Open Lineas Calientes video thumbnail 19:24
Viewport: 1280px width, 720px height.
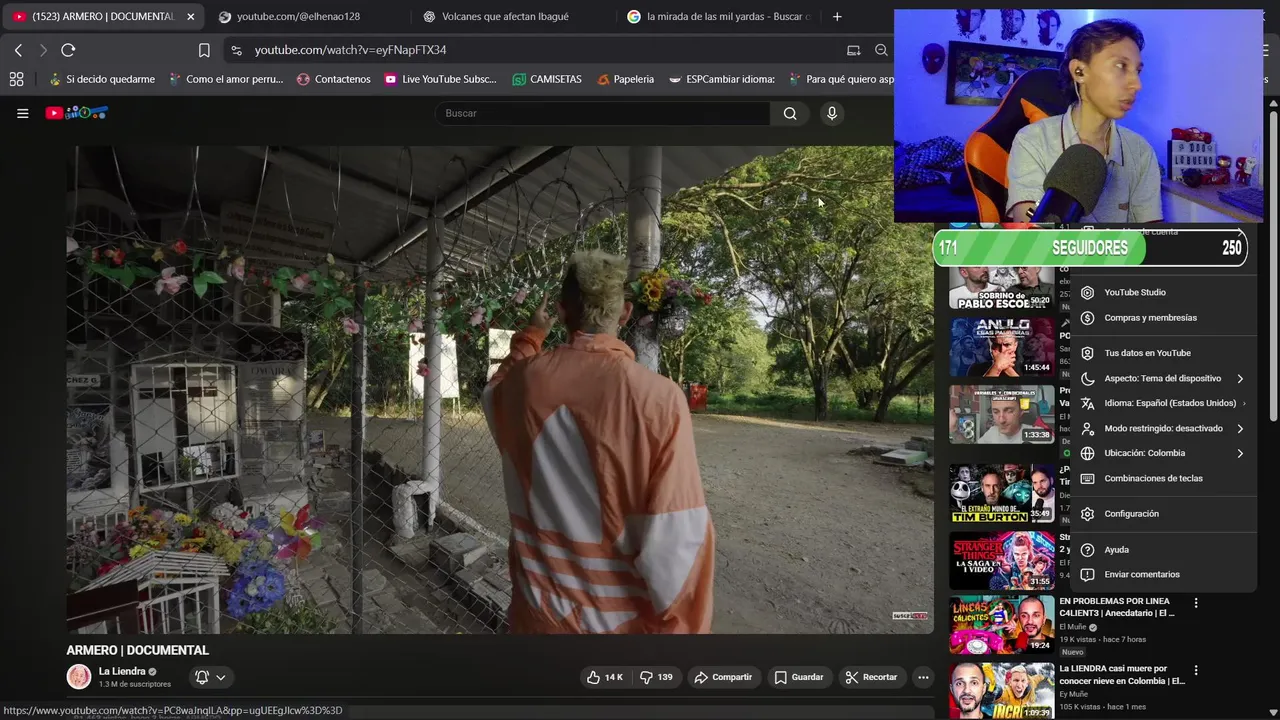coord(1001,626)
